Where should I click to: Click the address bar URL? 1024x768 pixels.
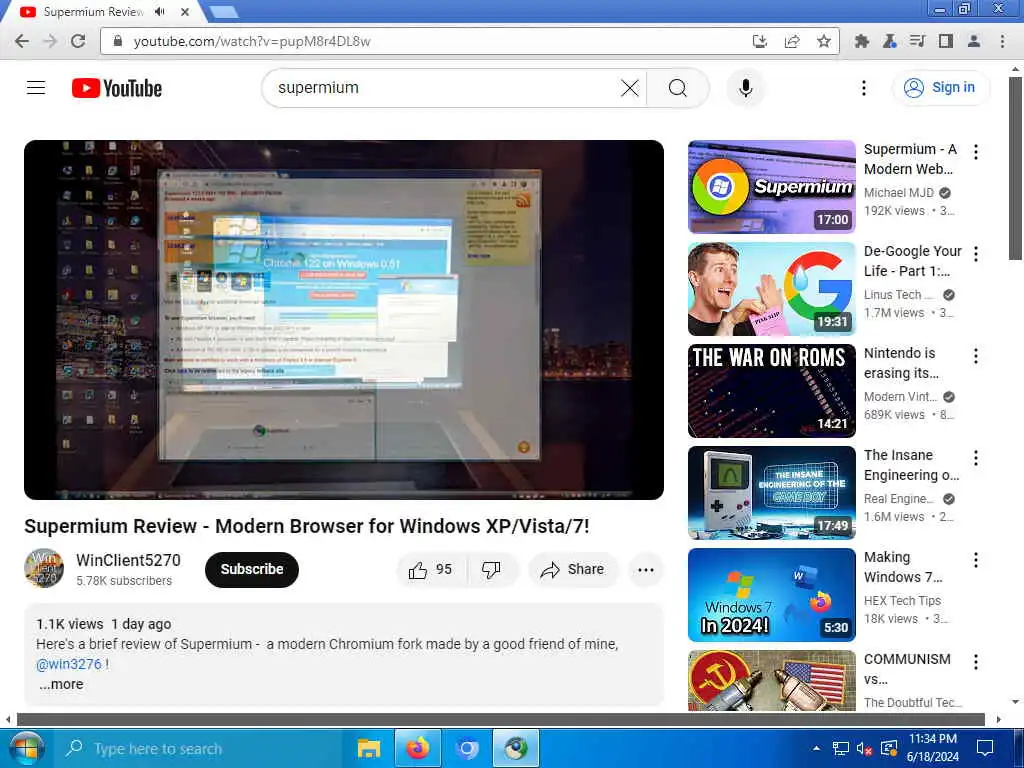(x=252, y=41)
